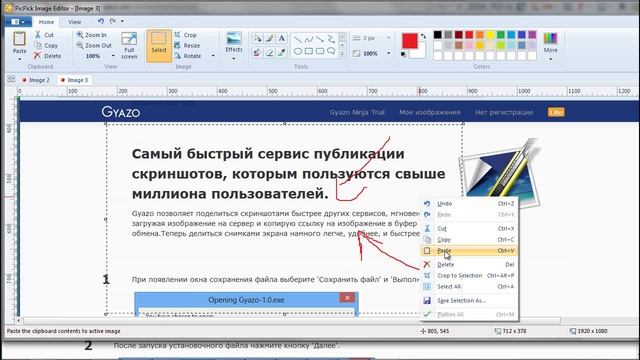This screenshot has height=360, width=640.
Task: Select the Stamp tool
Action: point(257,53)
